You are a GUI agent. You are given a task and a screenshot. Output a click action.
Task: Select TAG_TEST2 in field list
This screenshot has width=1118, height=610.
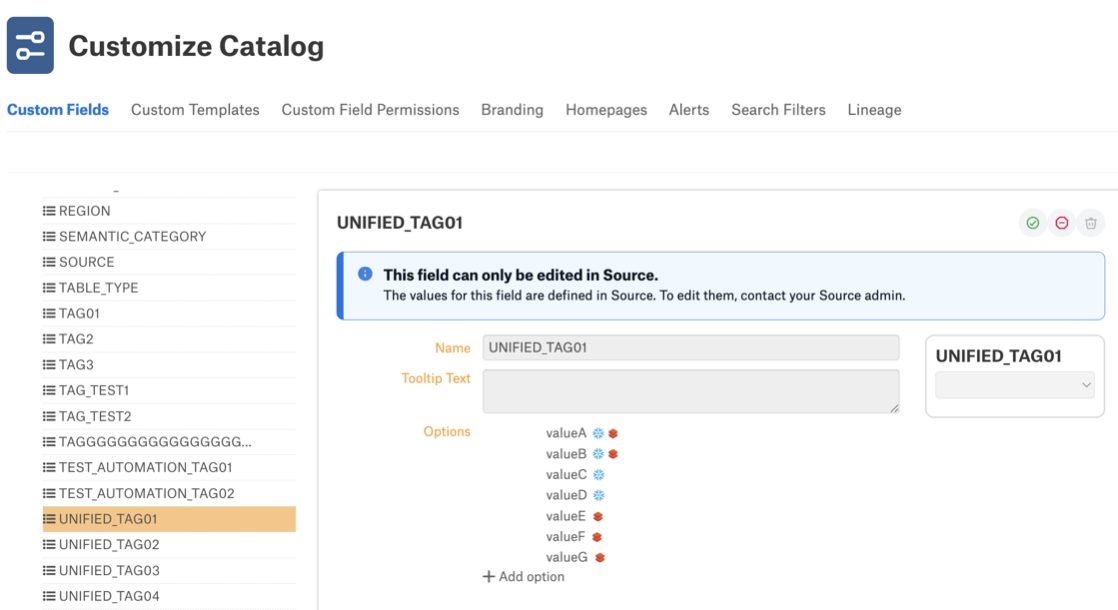[x=169, y=416]
